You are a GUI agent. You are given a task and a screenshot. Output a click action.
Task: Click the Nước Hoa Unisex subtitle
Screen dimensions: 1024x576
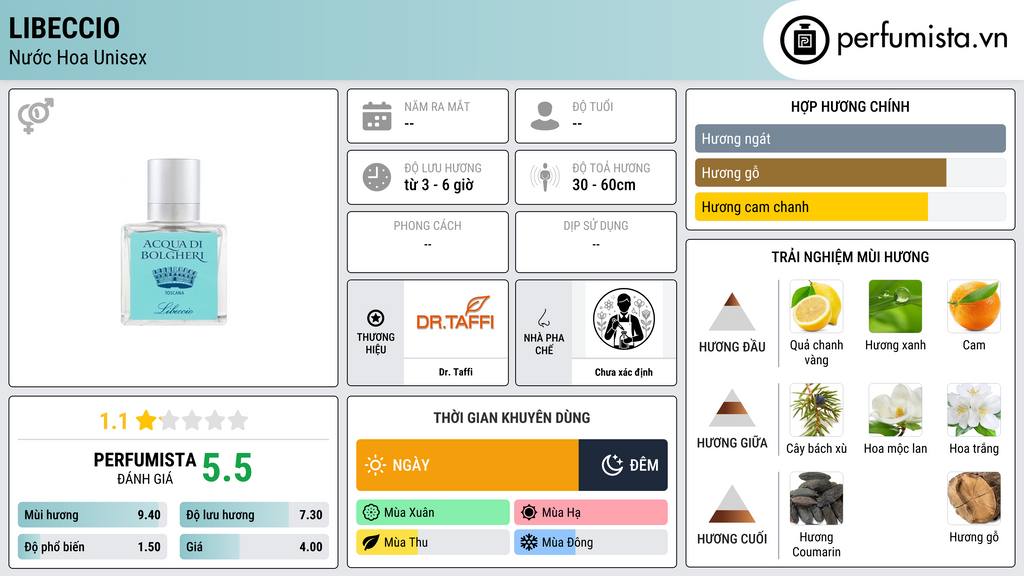click(x=78, y=57)
